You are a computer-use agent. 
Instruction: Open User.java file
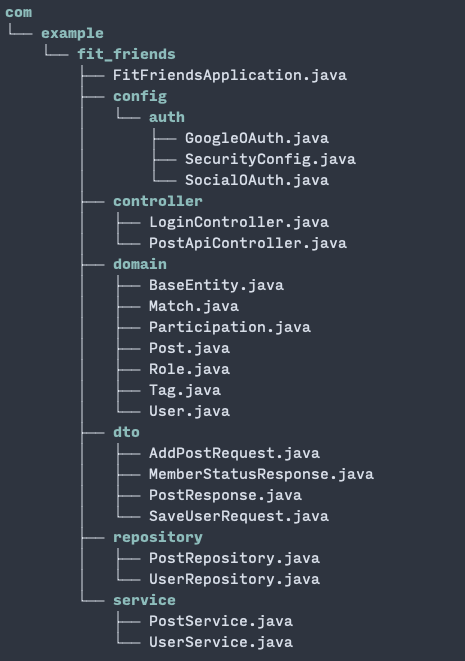tap(189, 411)
